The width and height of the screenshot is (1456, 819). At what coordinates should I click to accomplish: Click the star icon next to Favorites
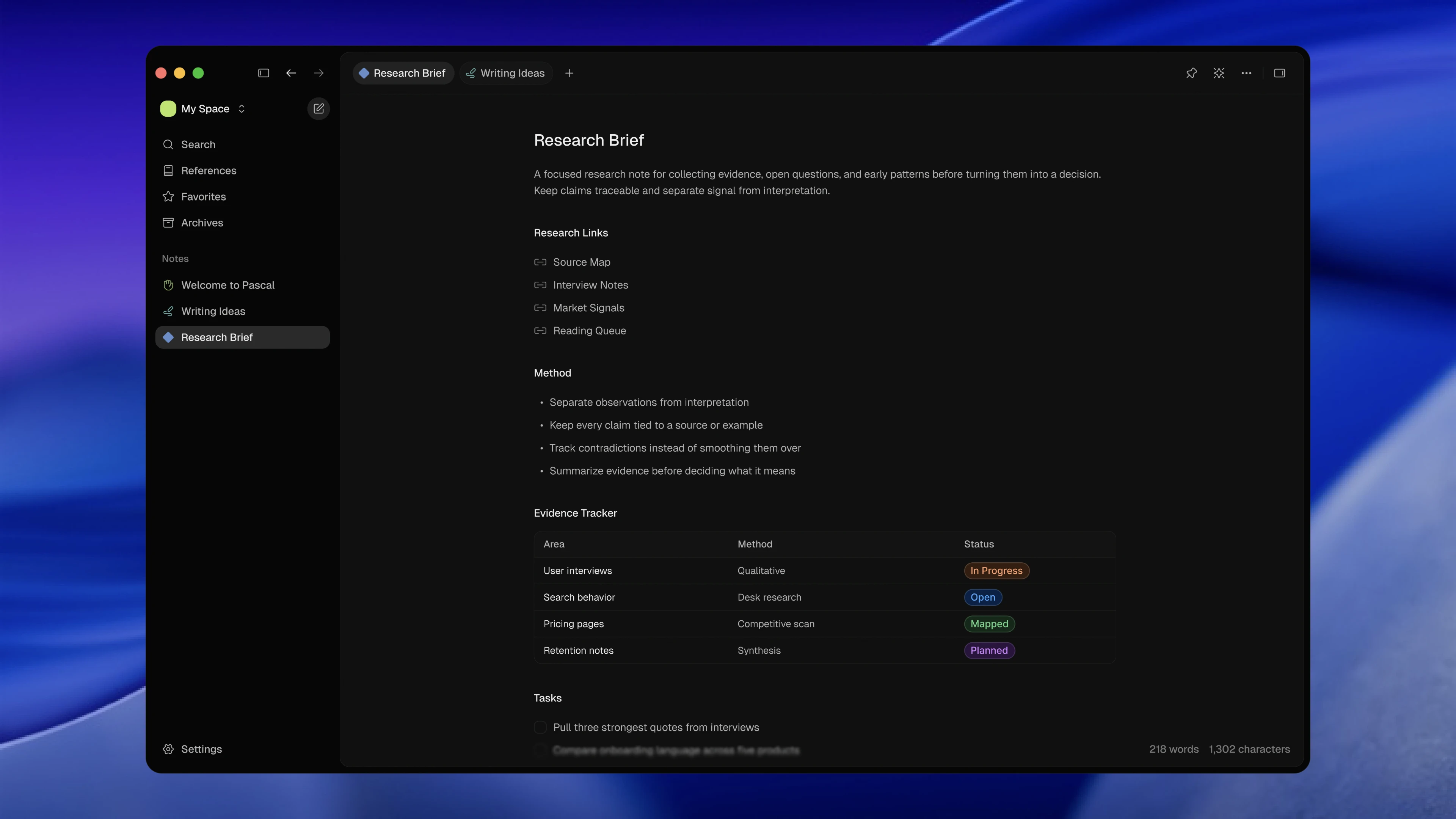(168, 196)
